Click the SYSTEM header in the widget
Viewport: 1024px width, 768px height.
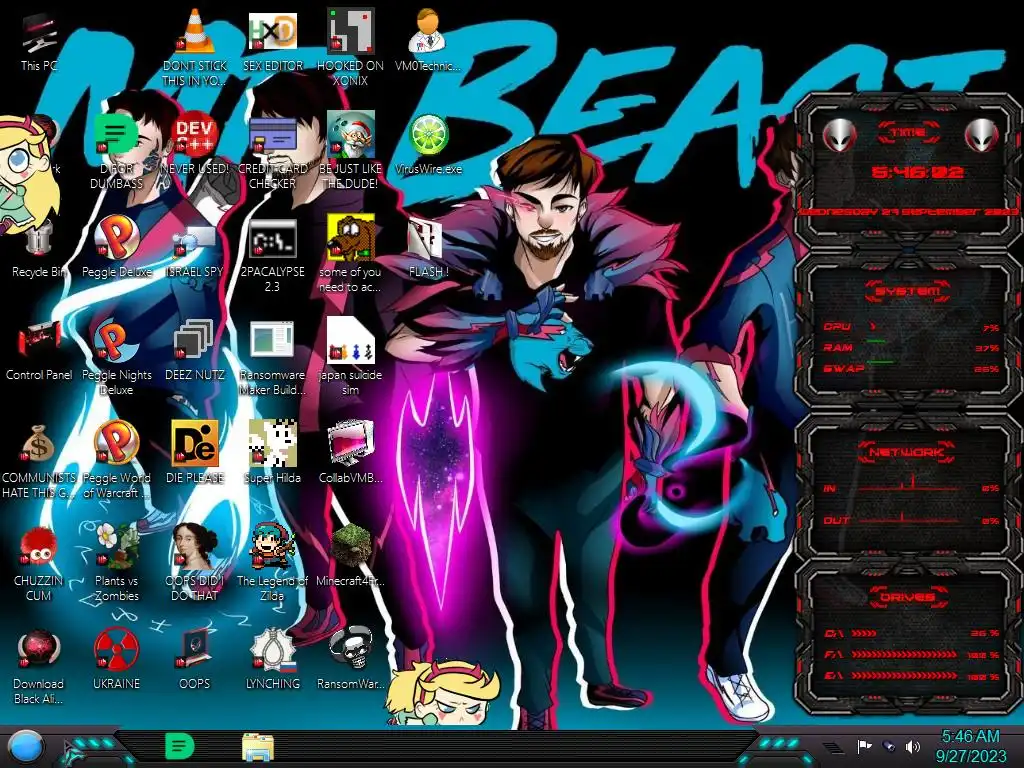click(x=908, y=291)
